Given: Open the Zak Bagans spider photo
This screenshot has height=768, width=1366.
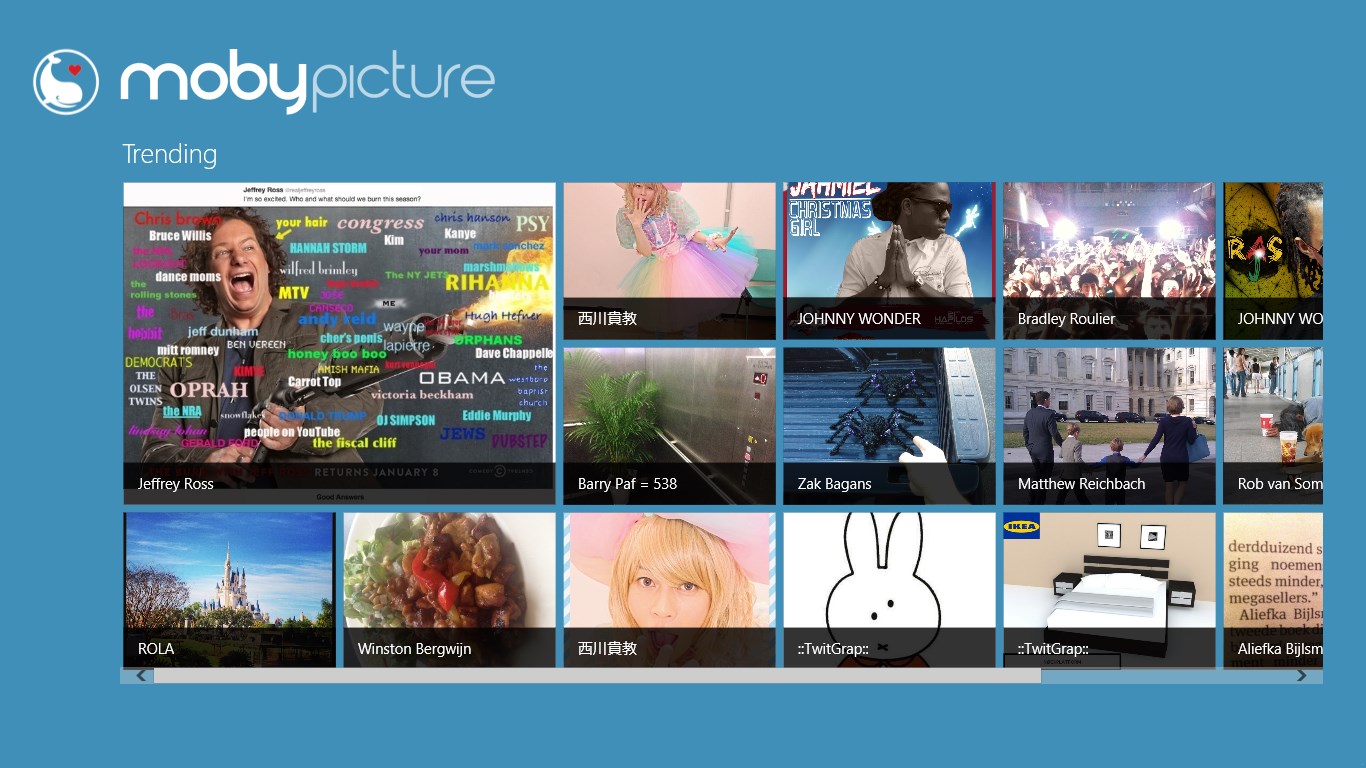Looking at the screenshot, I should (x=889, y=425).
